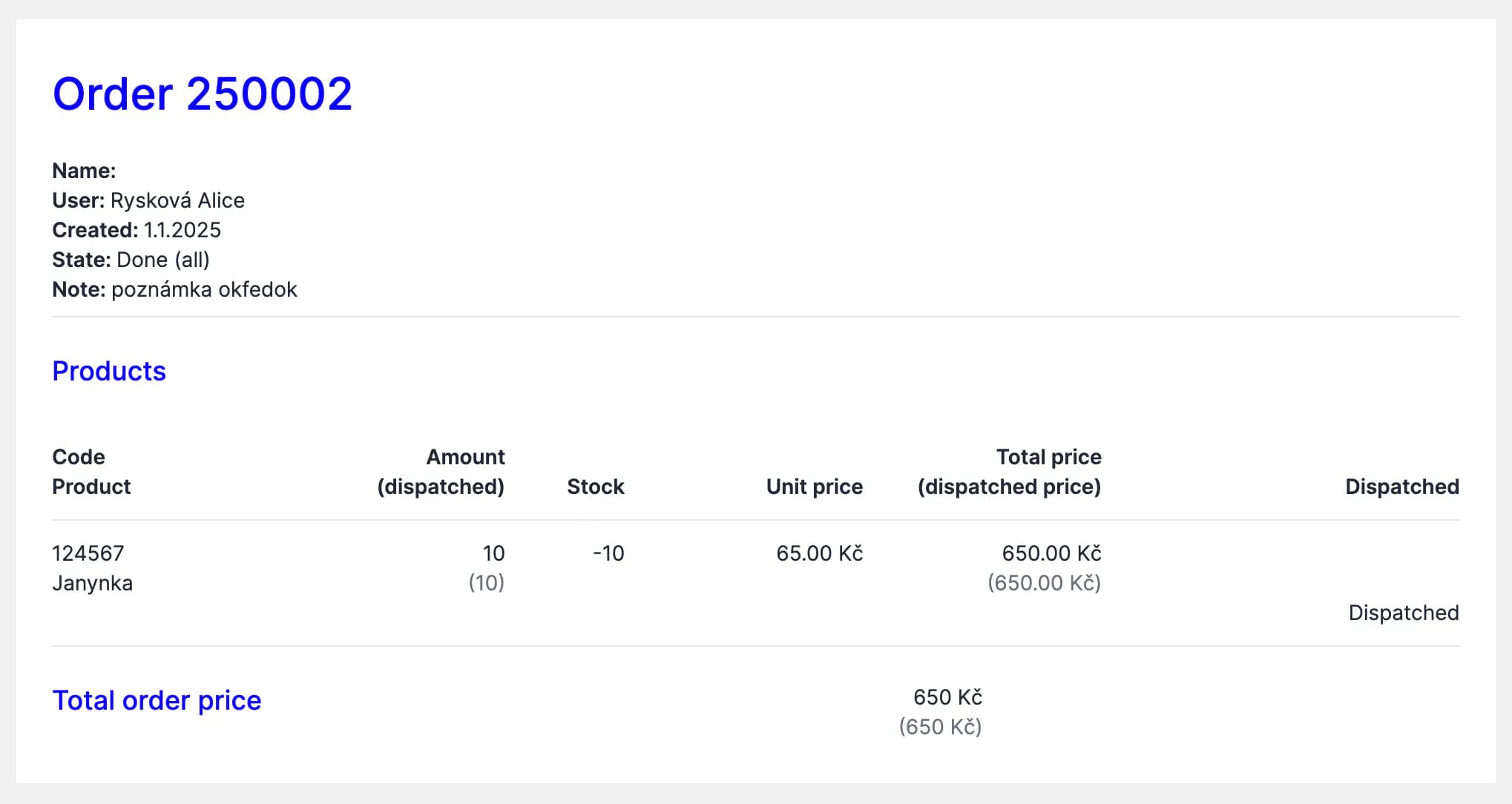Click the state value Done (all)

163,260
